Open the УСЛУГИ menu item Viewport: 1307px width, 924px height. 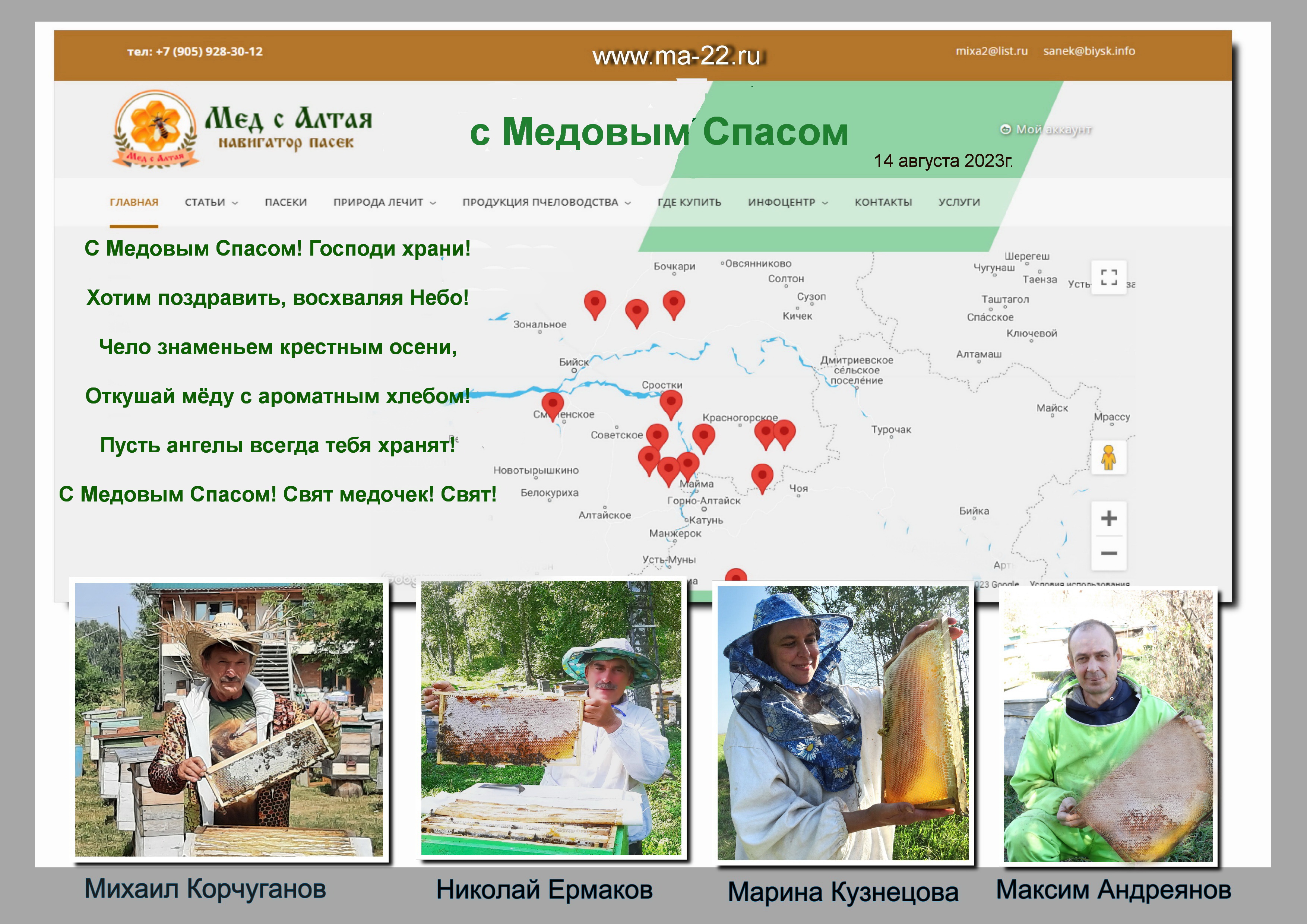959,202
